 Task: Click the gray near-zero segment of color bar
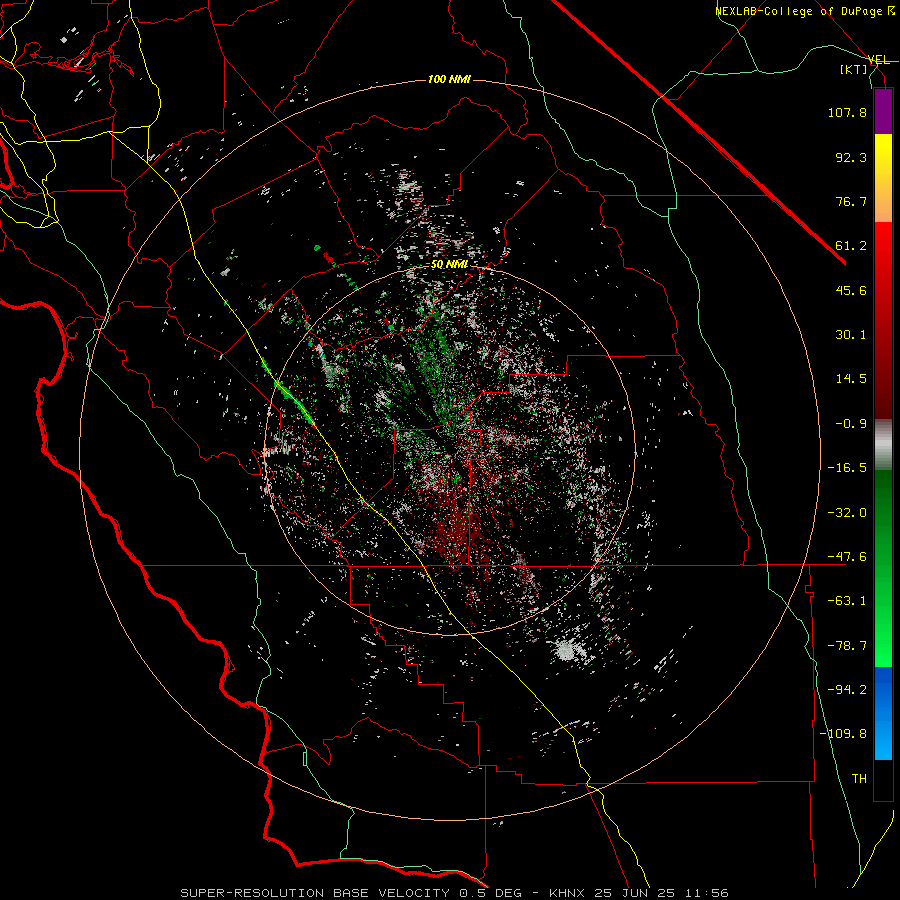coord(883,444)
